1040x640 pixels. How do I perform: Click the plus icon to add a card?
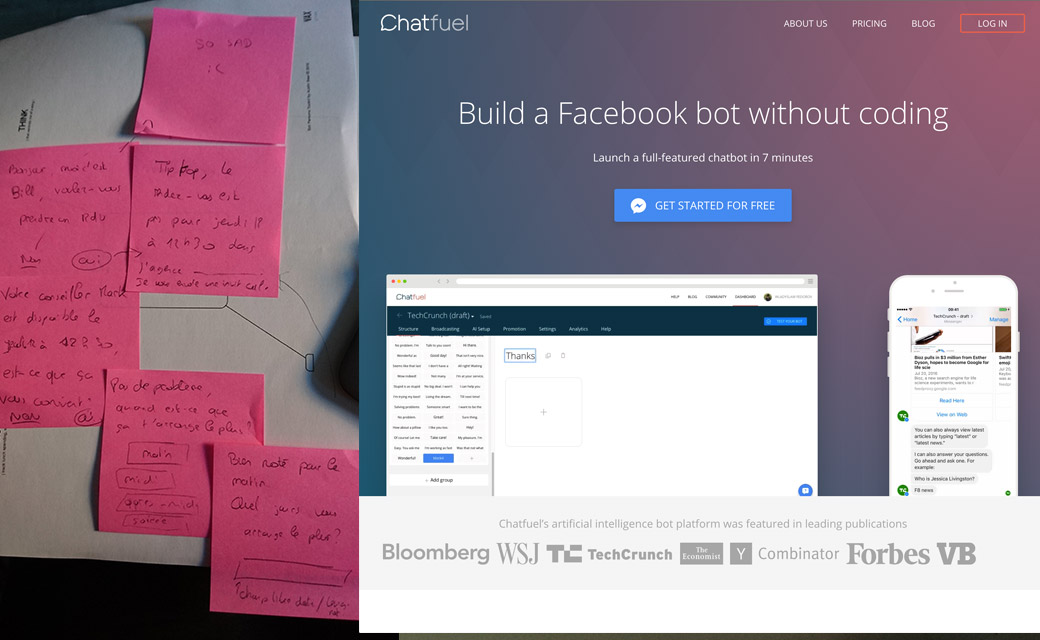[543, 411]
